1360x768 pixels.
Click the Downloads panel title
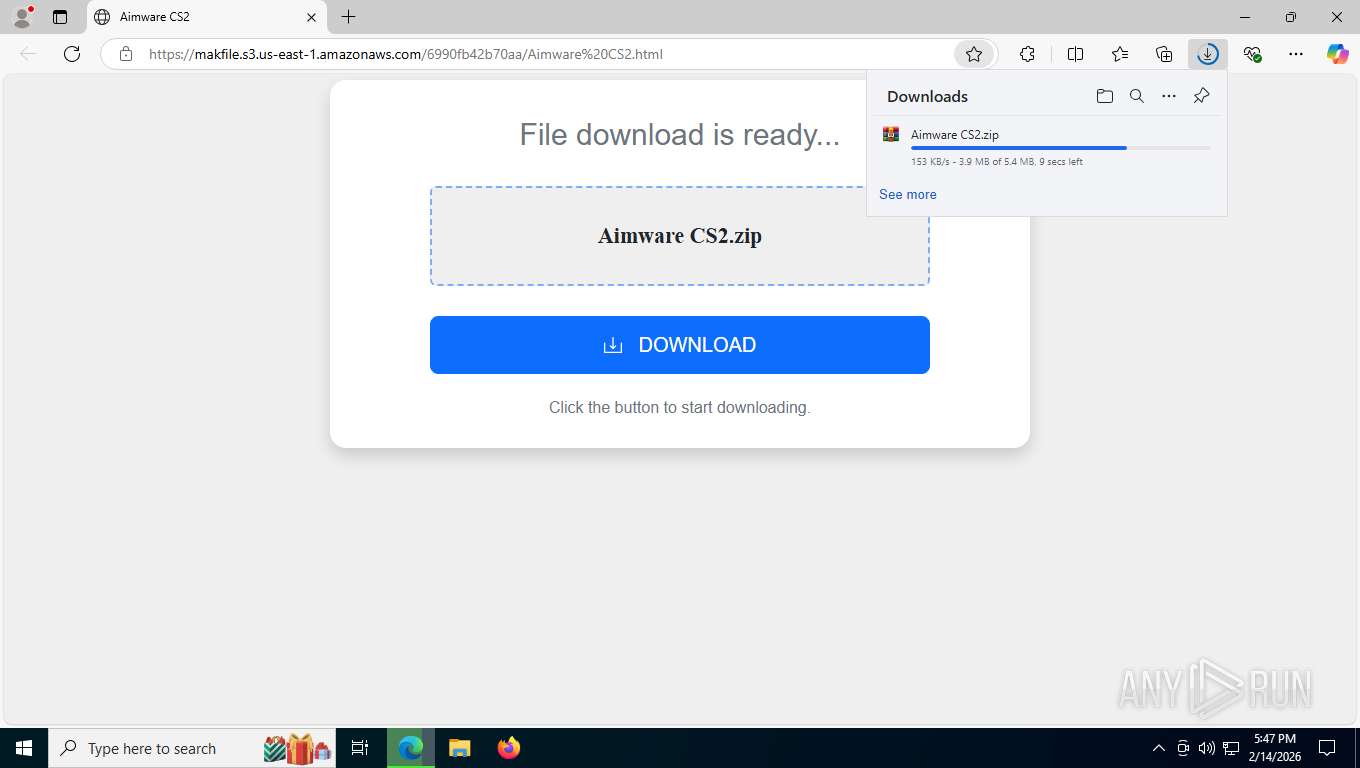(927, 96)
